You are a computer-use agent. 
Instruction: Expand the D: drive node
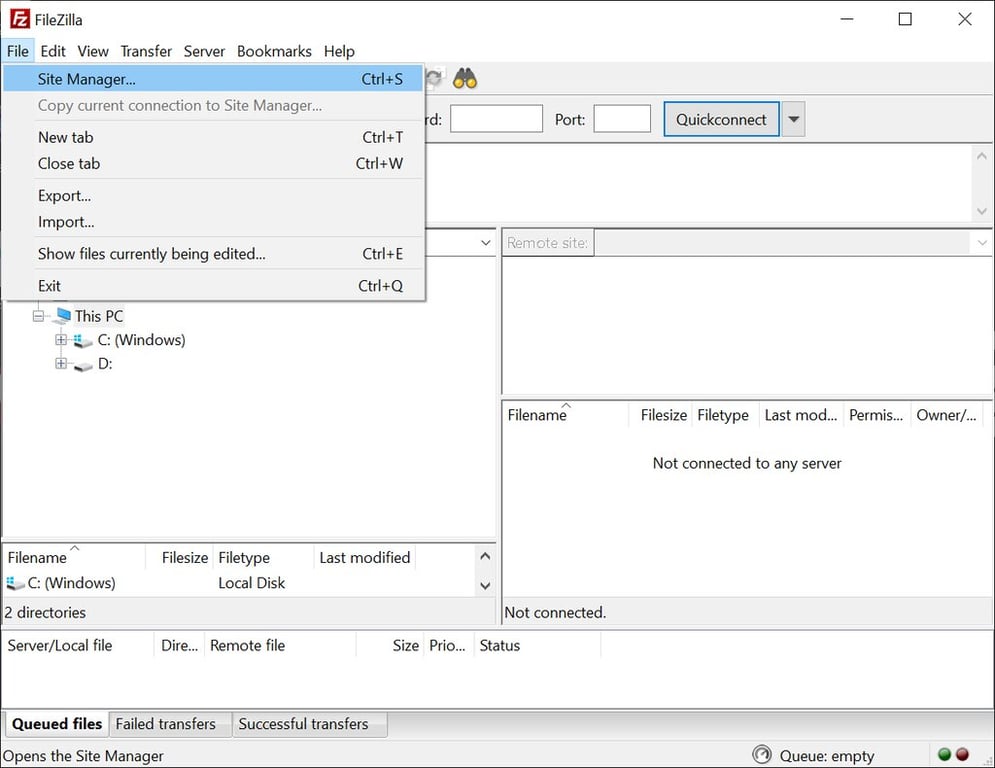[x=60, y=364]
